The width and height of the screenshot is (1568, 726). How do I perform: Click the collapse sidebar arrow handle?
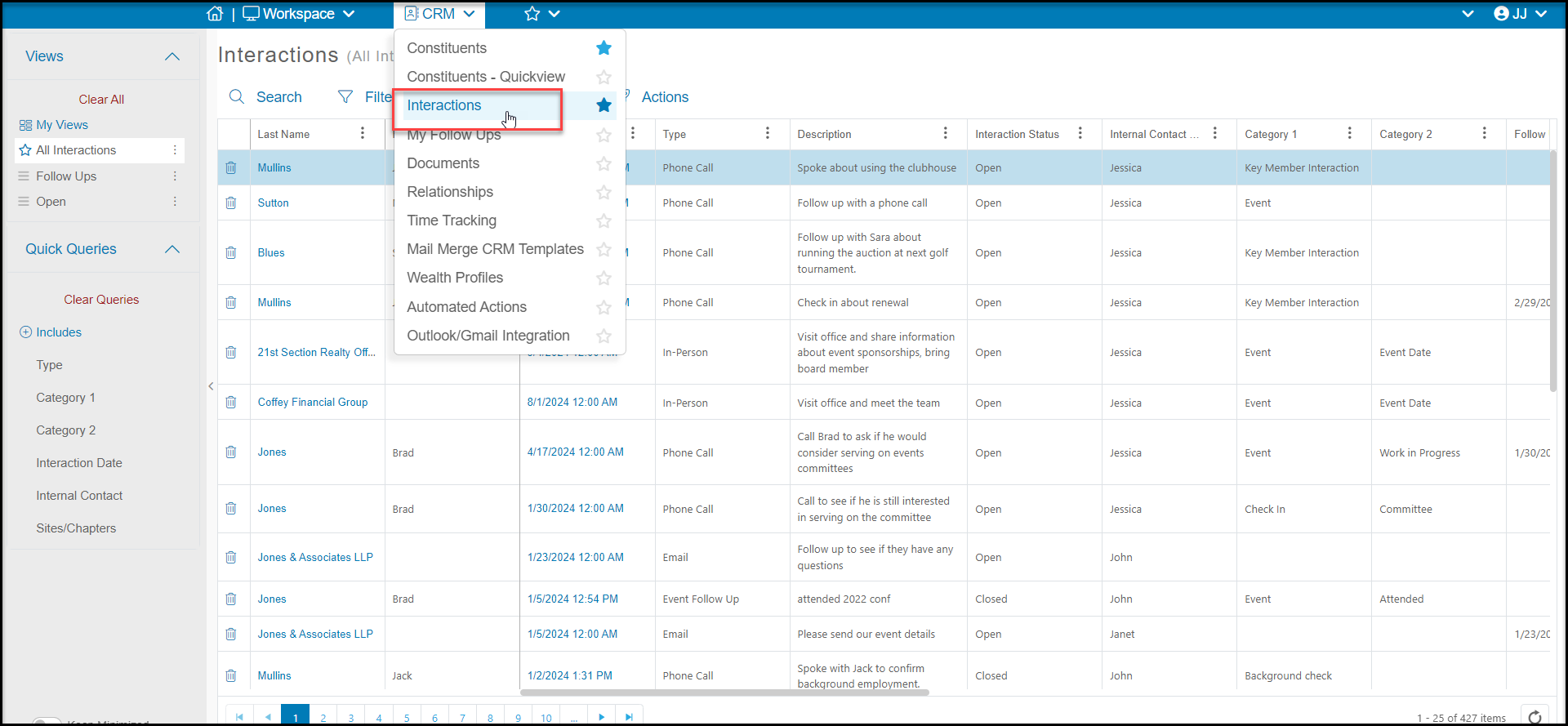click(211, 386)
